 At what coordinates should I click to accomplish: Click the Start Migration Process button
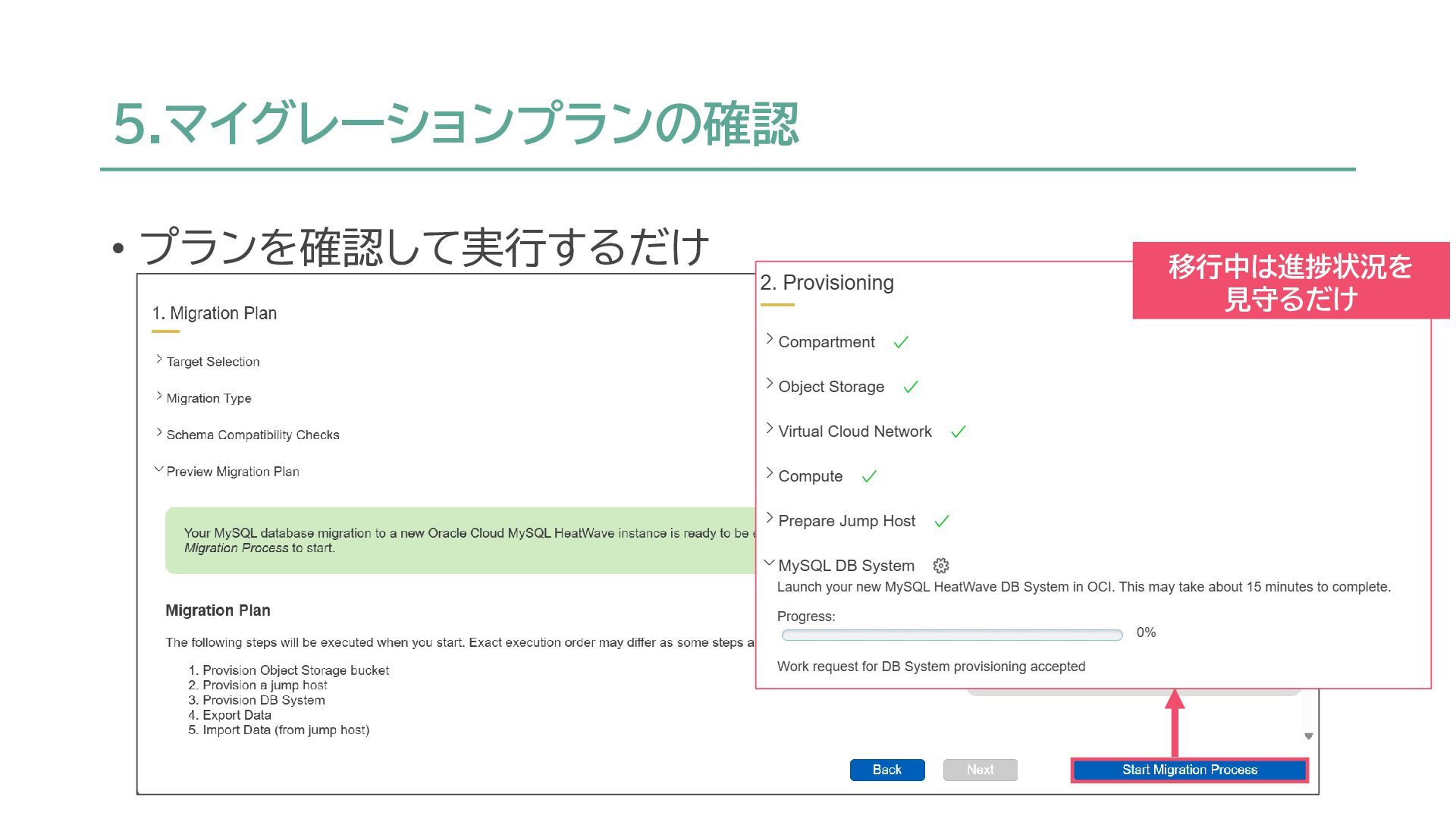(1189, 770)
